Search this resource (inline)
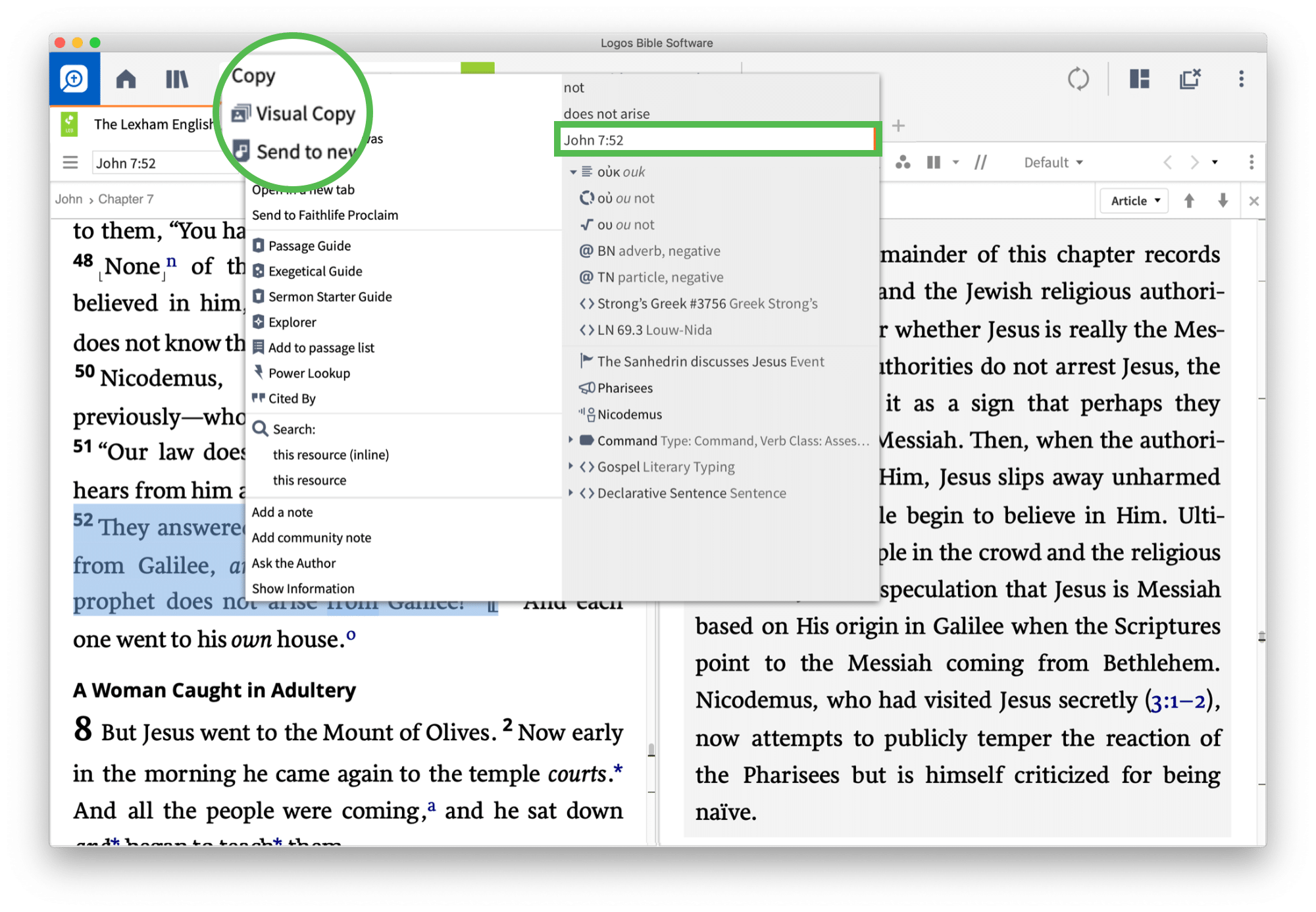Image resolution: width=1316 pixels, height=912 pixels. (x=331, y=455)
